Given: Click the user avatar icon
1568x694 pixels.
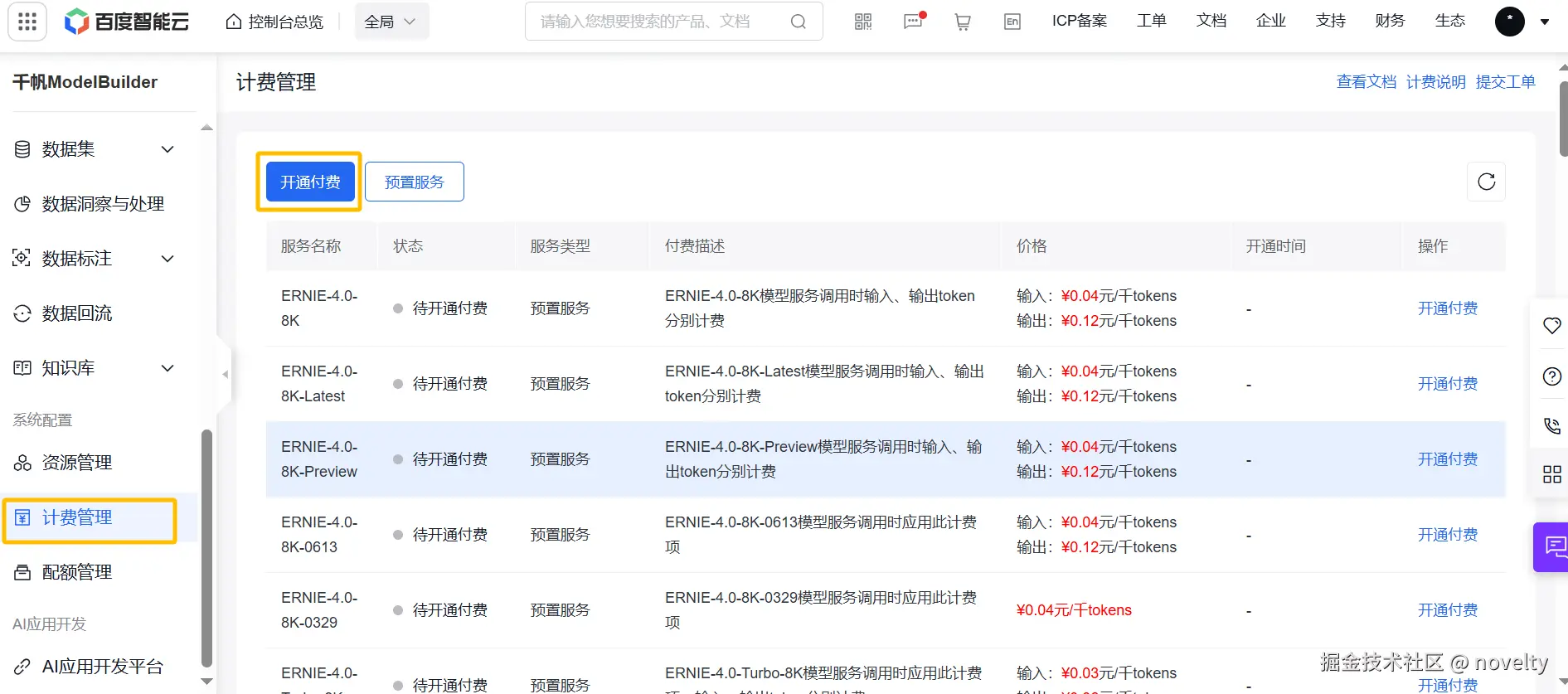Looking at the screenshot, I should [1509, 22].
